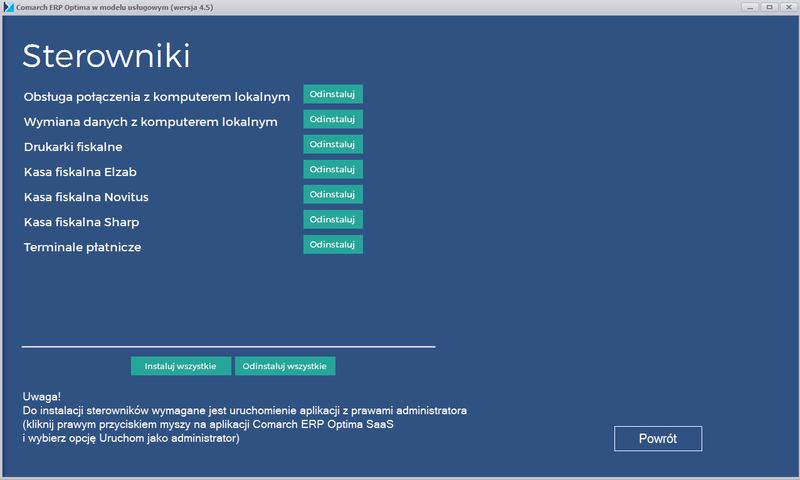
Task: Go back using the Powrót button
Action: tap(658, 439)
